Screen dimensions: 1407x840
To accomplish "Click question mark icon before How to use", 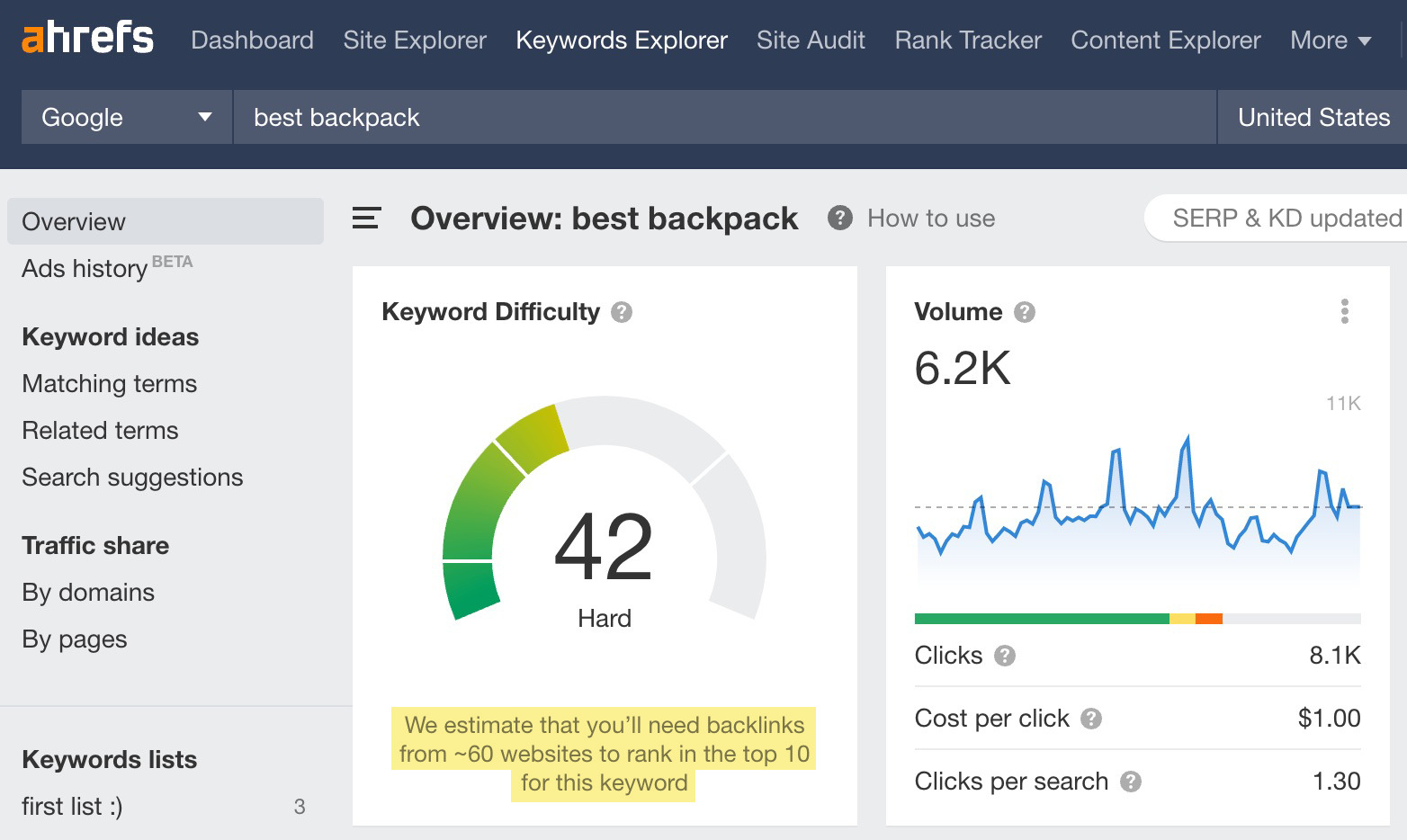I will click(840, 219).
